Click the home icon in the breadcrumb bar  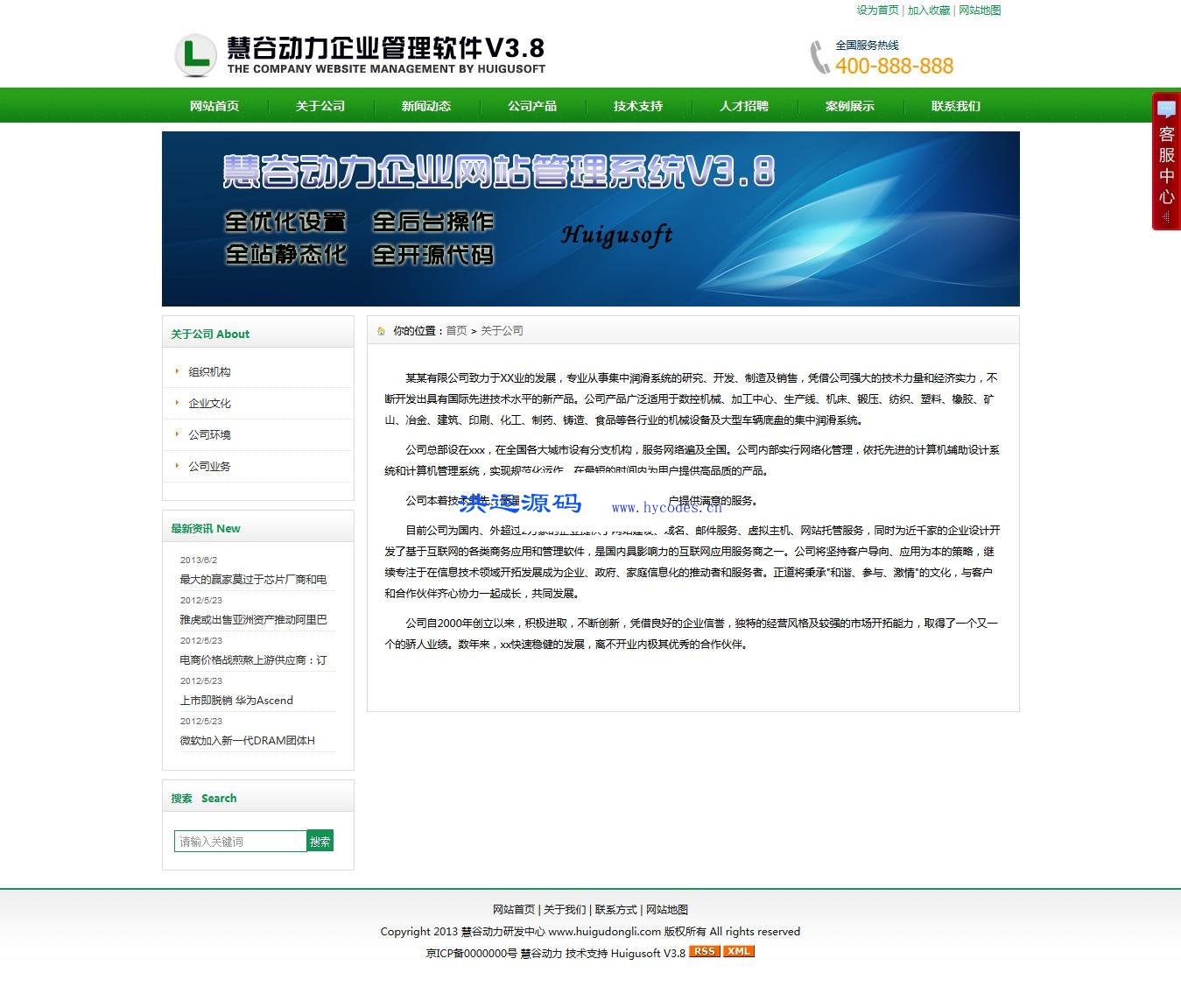point(380,330)
